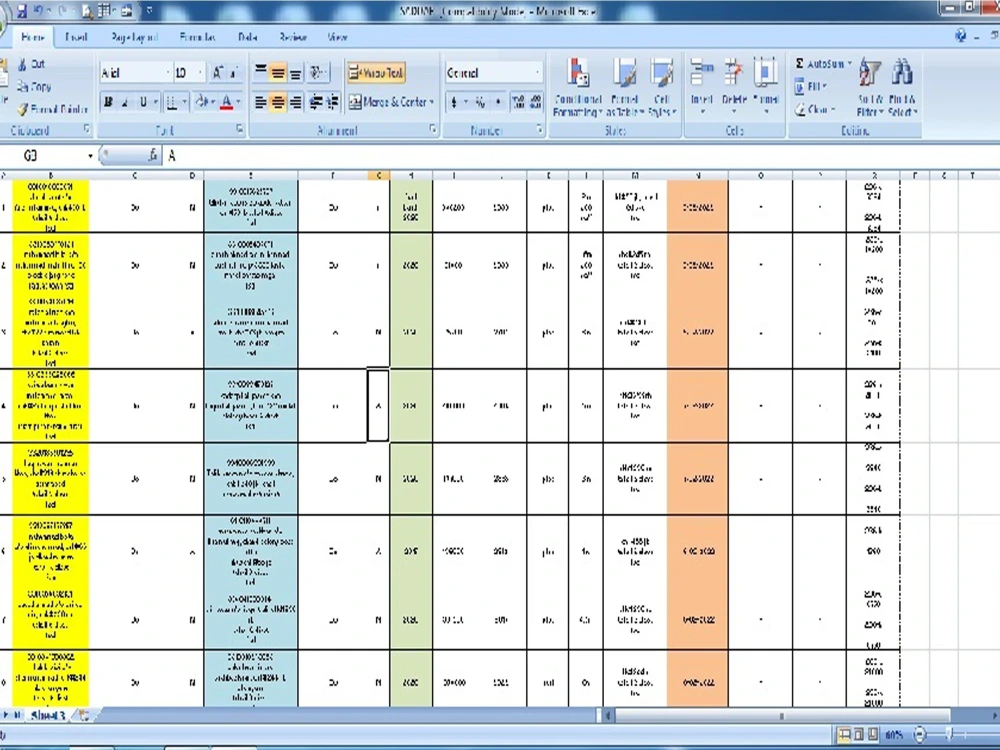The width and height of the screenshot is (1000, 750).
Task: Click the Undo arrow in quick access toolbar
Action: point(39,10)
